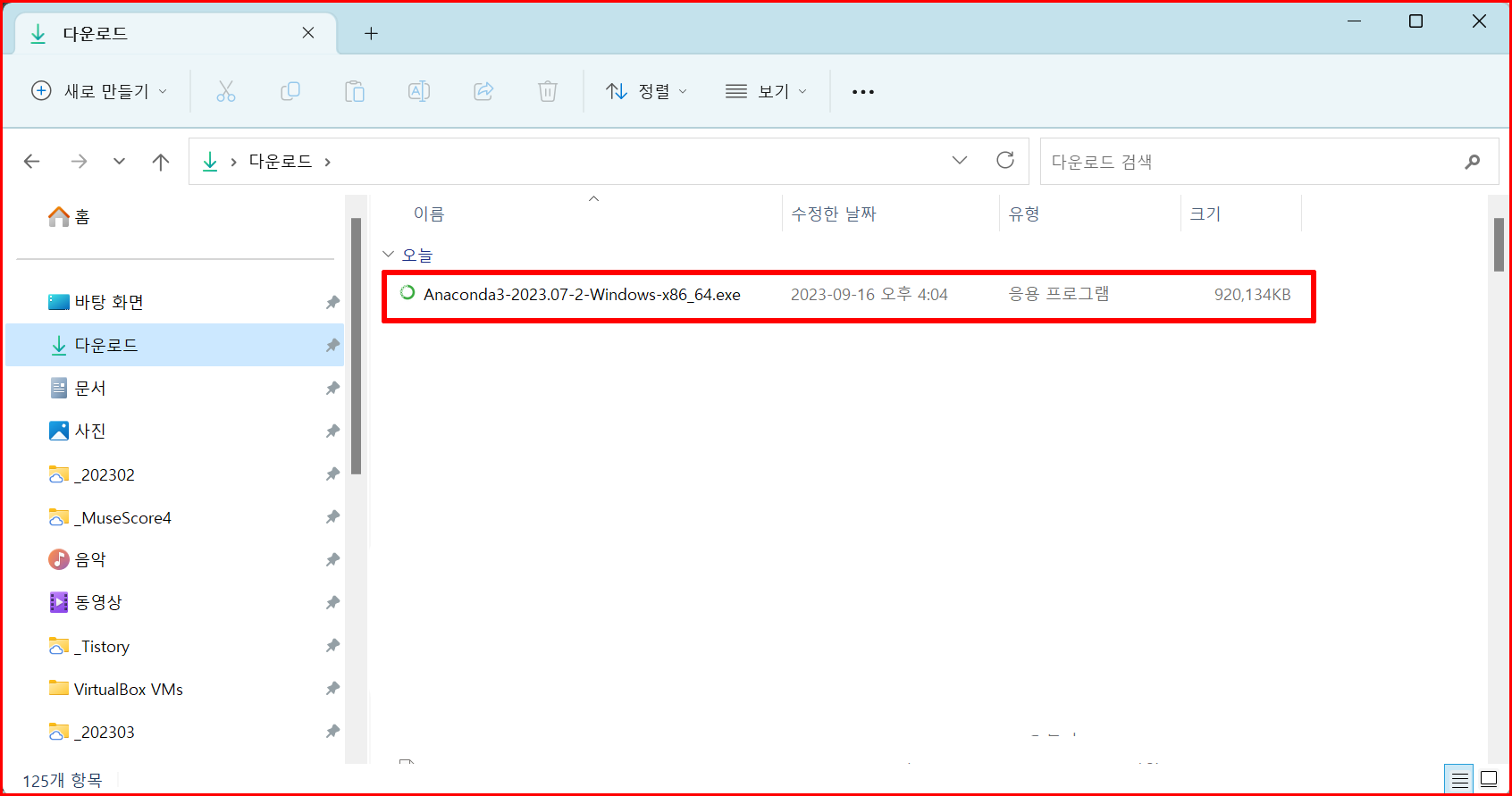Click the Cut scissors icon
Screen dimensions: 1512x796
pos(226,91)
